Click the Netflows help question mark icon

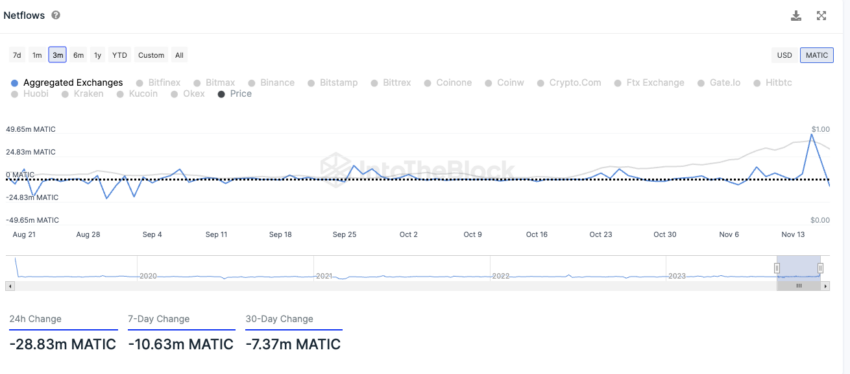(55, 15)
